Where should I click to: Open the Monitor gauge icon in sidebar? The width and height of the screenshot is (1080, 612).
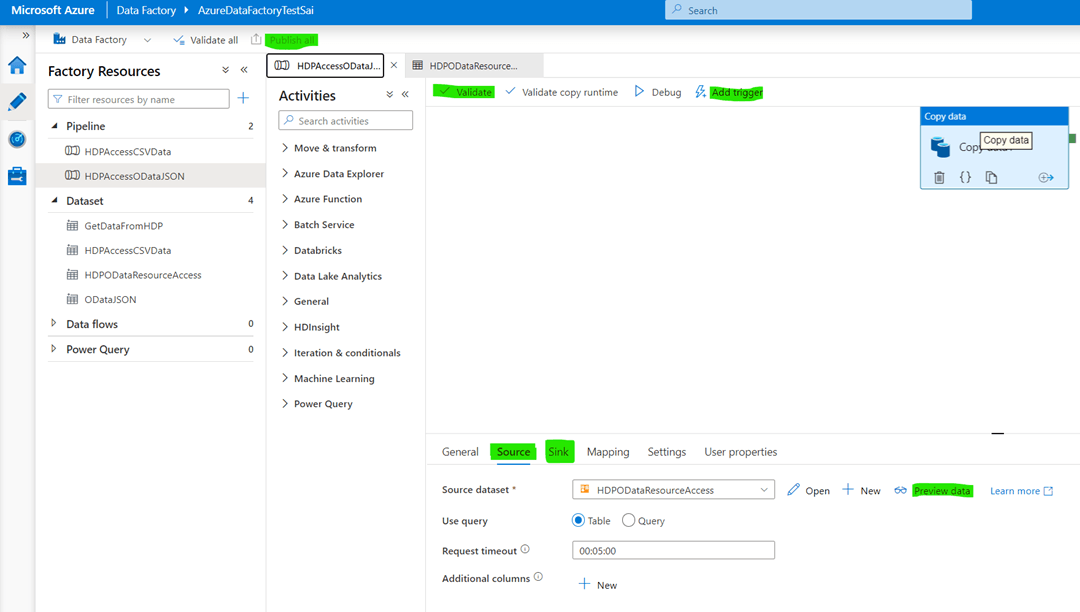pyautogui.click(x=17, y=139)
